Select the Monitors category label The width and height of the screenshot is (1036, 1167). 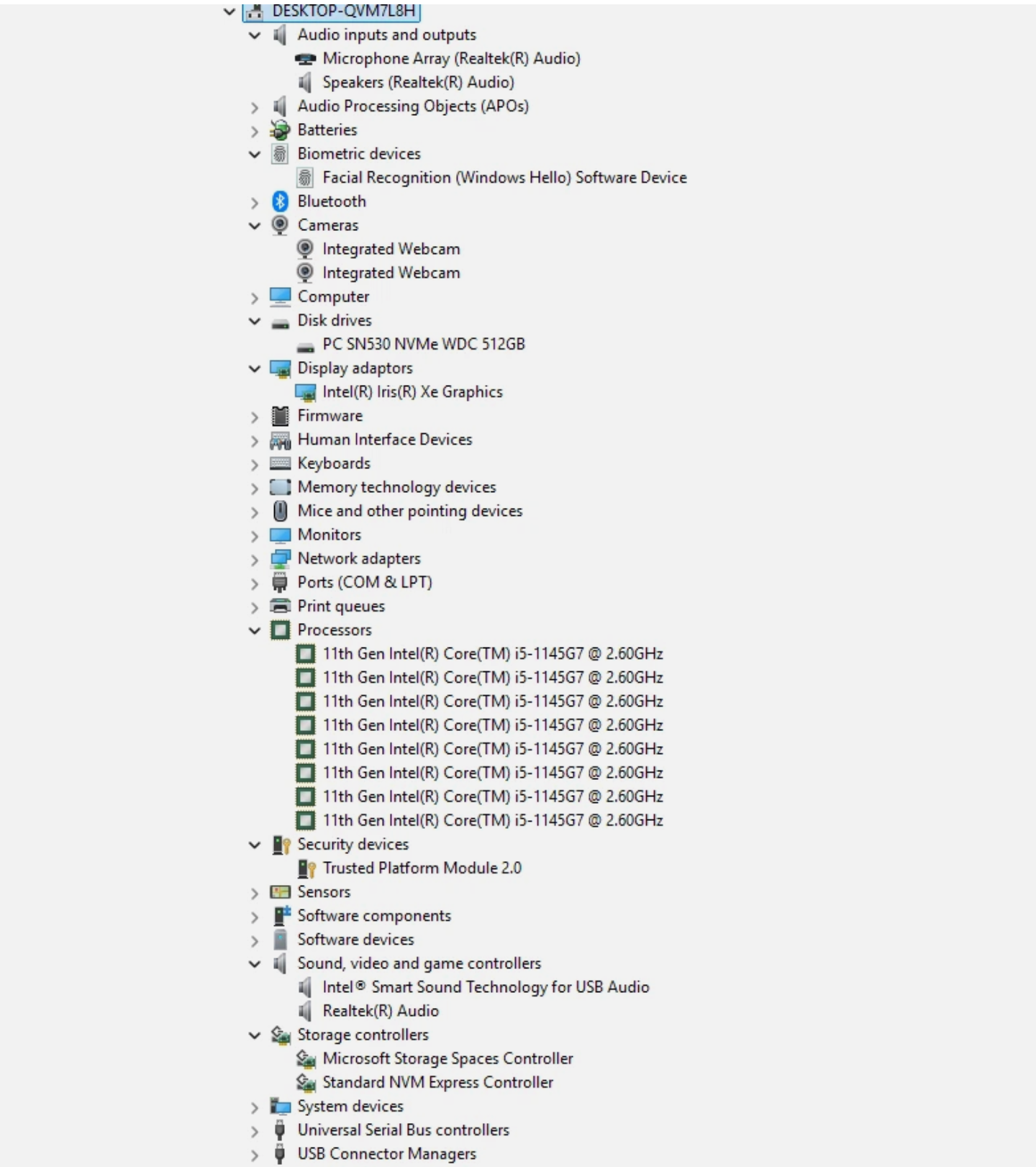pos(329,535)
